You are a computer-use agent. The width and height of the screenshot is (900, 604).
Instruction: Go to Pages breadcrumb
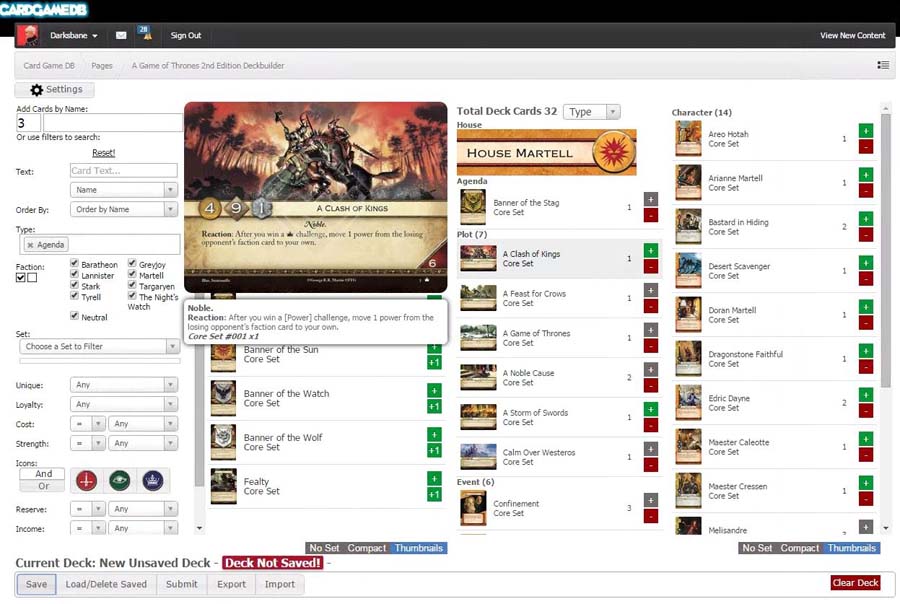pyautogui.click(x=102, y=65)
